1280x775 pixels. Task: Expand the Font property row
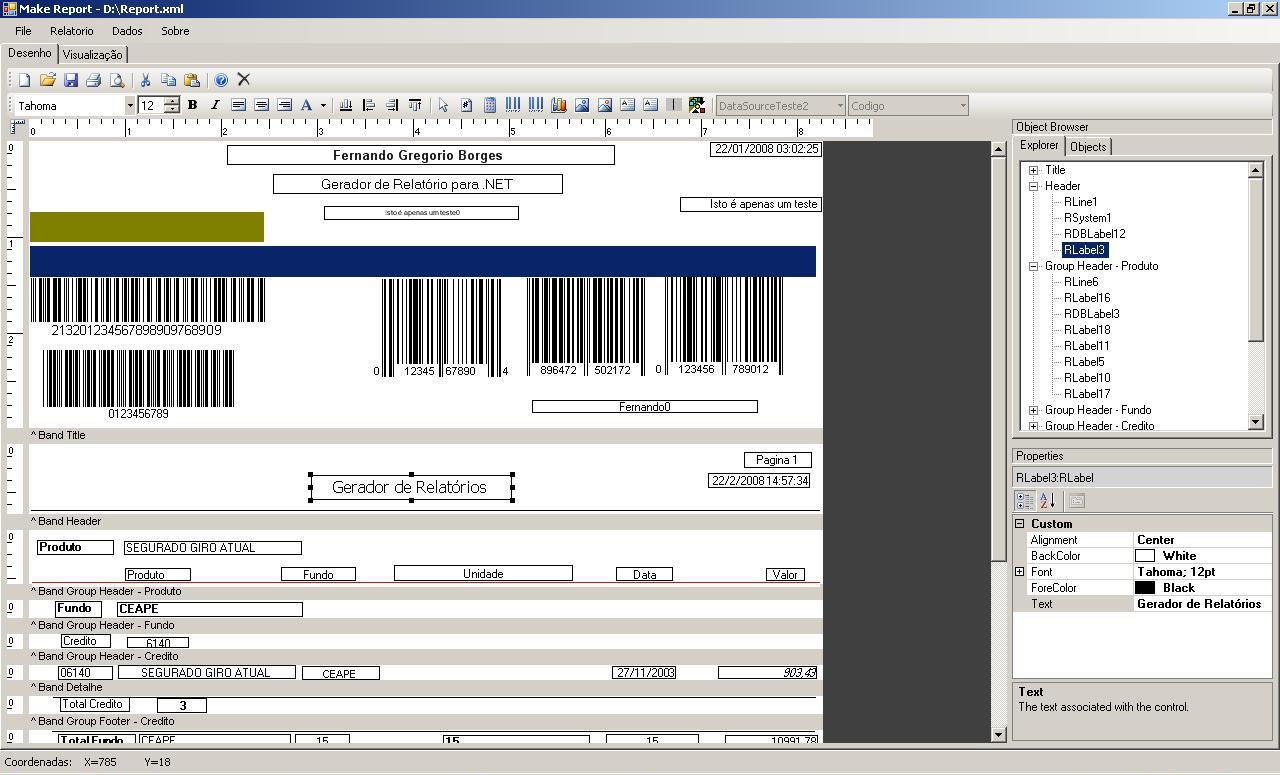1020,572
